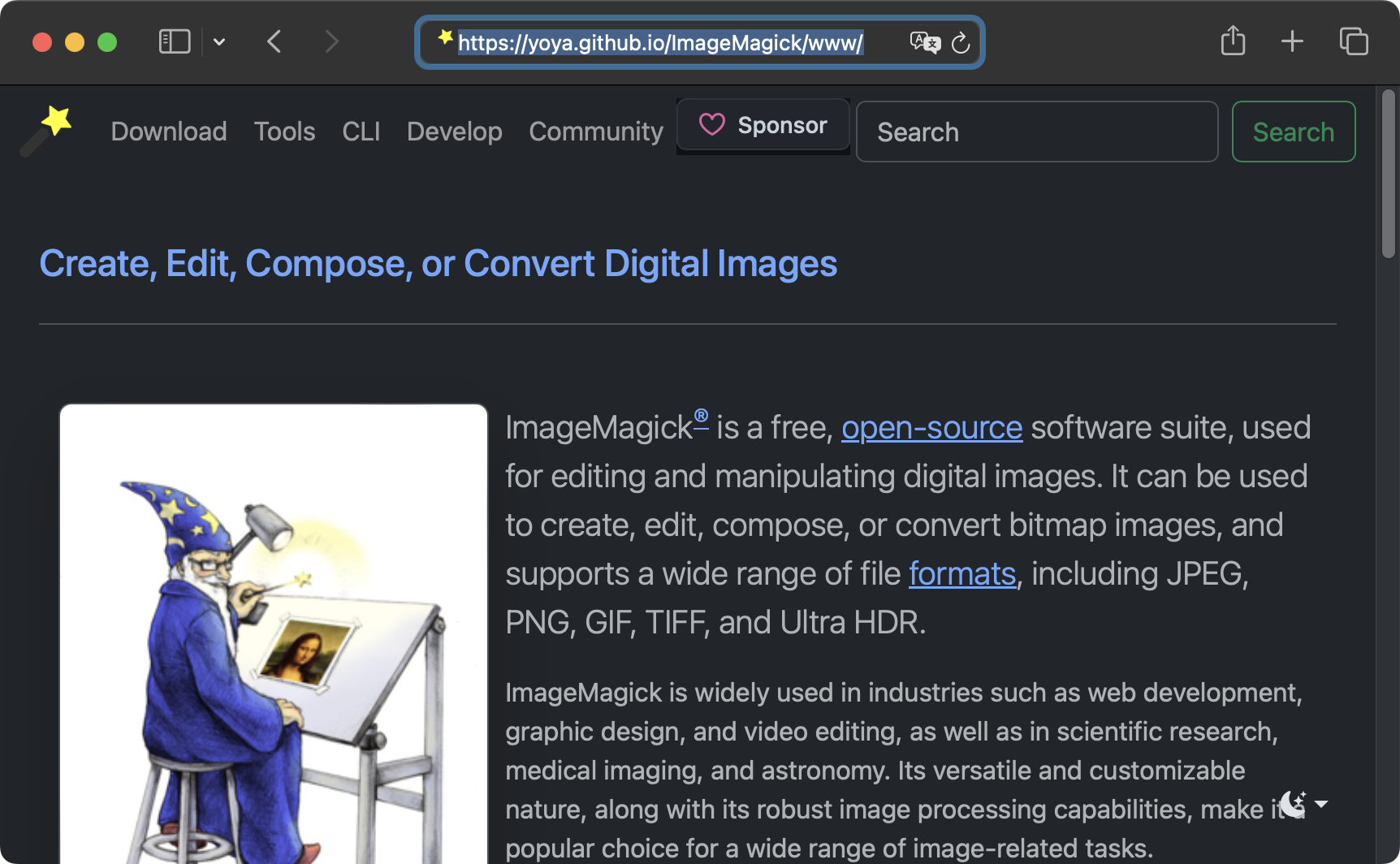Expand the tab group dropdown chevron

click(219, 41)
